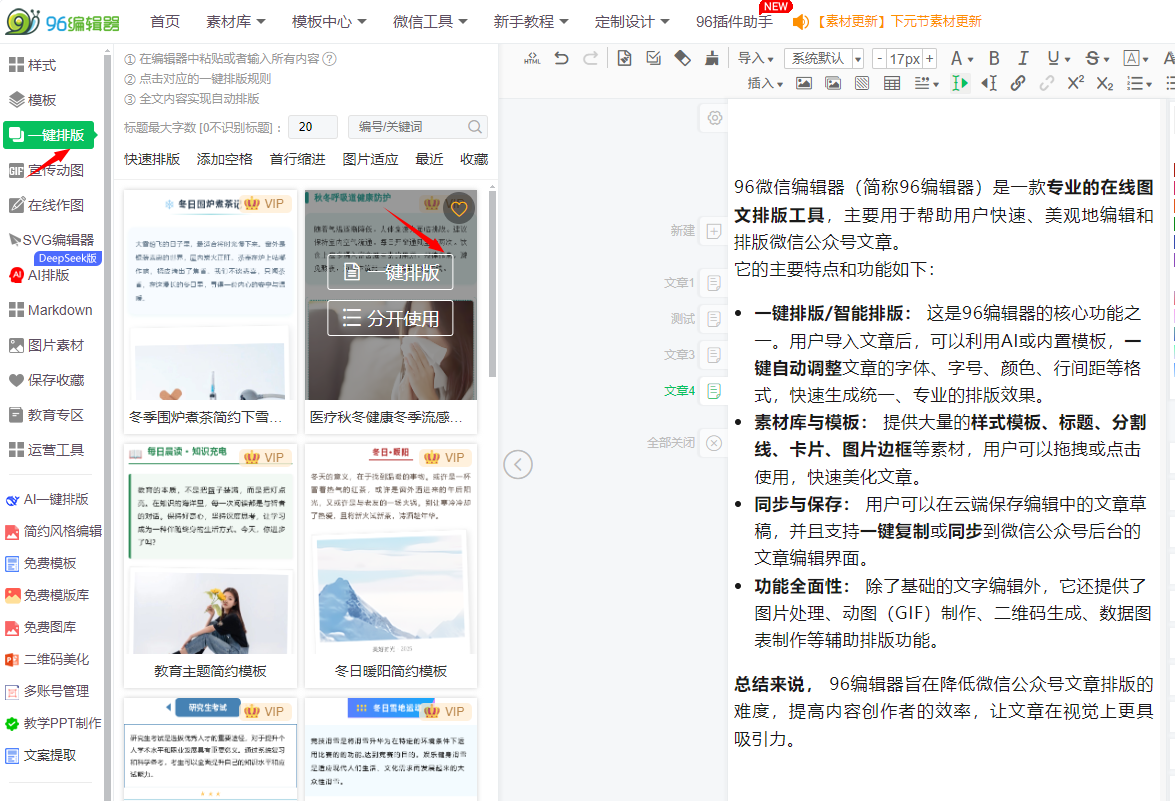Viewport: 1175px width, 801px height.
Task: Toggle 首行缩进 first-line indent option
Action: 297,159
